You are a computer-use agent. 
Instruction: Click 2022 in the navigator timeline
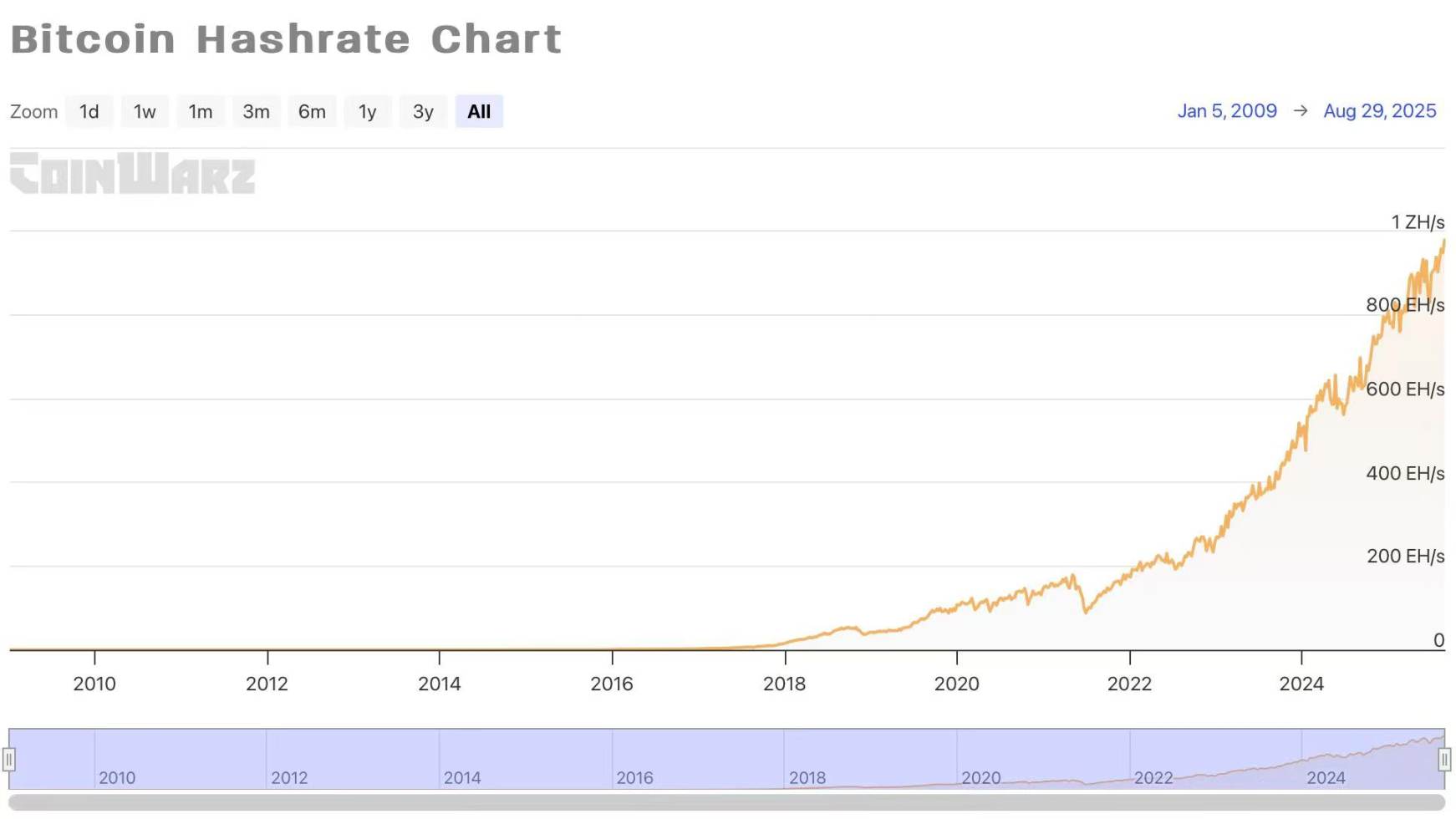[1153, 778]
